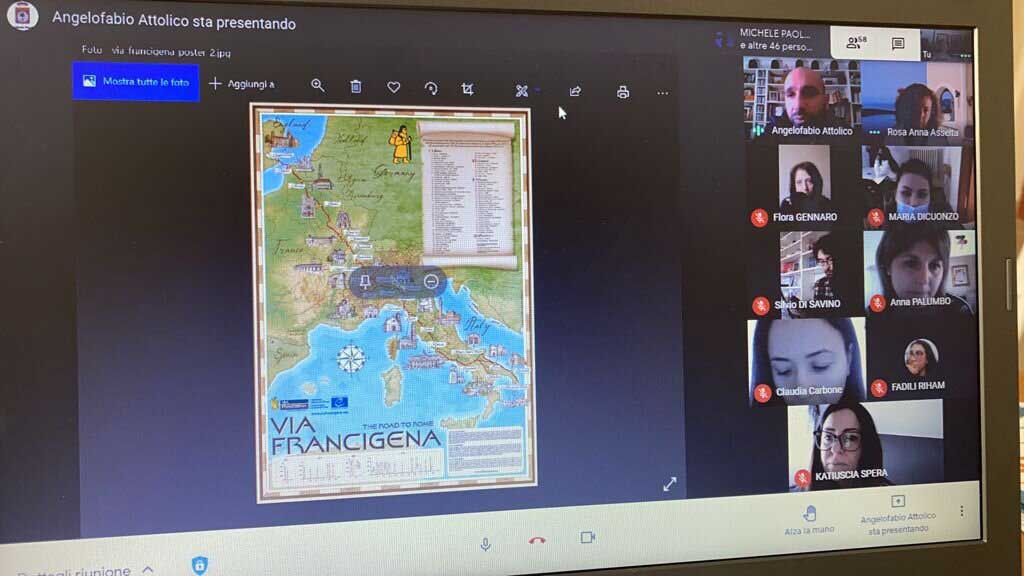Click Mostra tutte le foto button

[x=136, y=82]
